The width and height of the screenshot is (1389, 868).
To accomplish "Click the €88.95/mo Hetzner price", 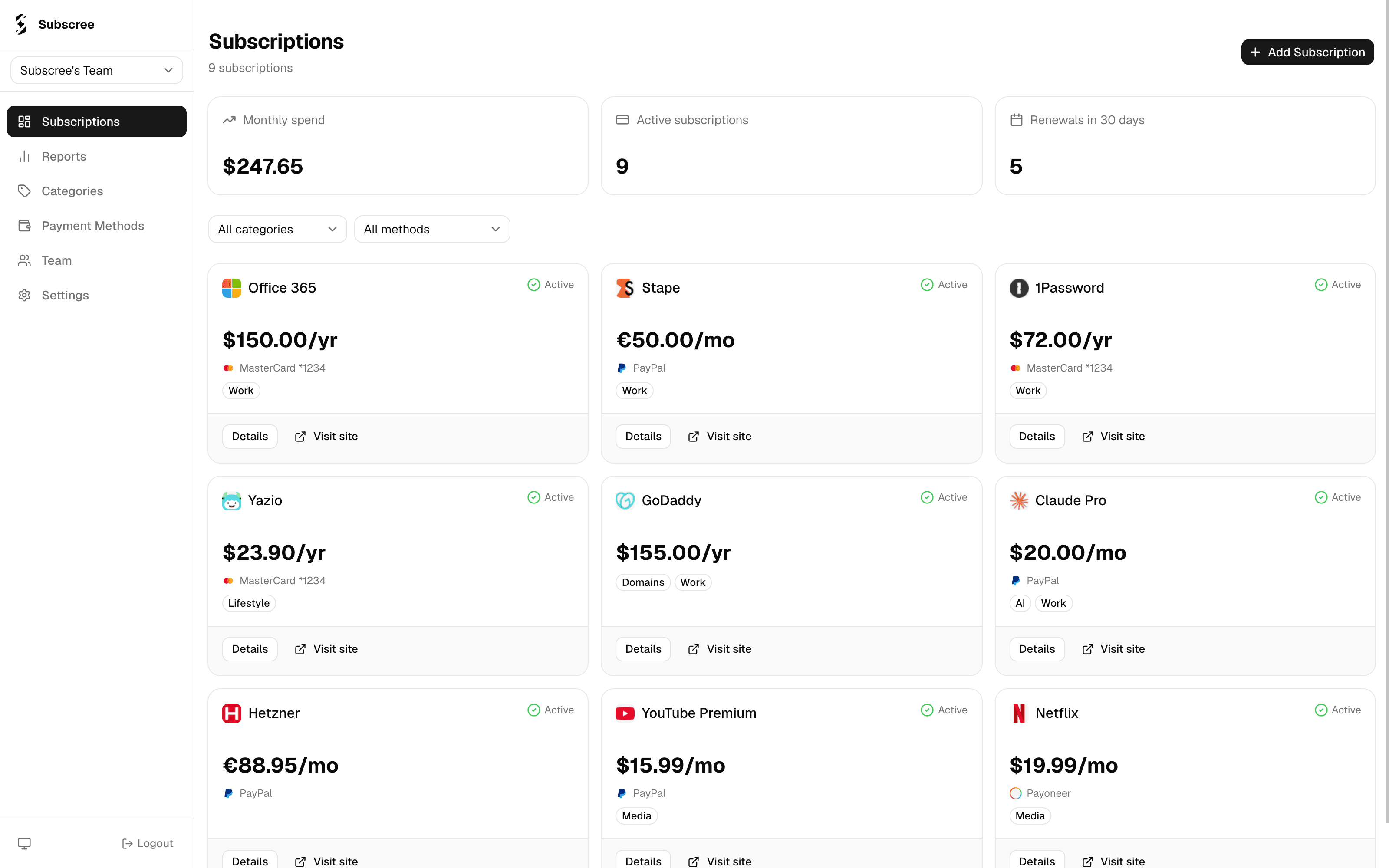I will pos(281,765).
